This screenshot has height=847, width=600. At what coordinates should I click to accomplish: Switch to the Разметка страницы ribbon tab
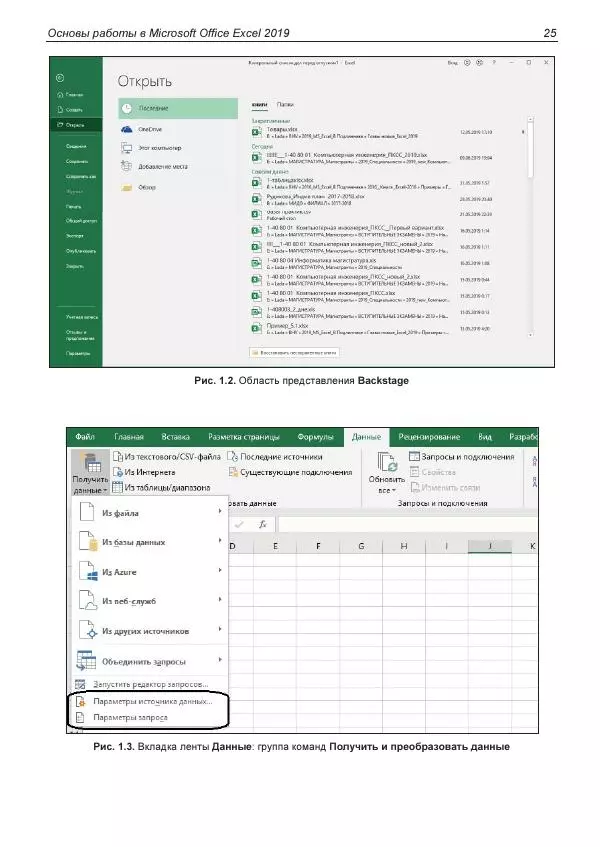(x=244, y=437)
